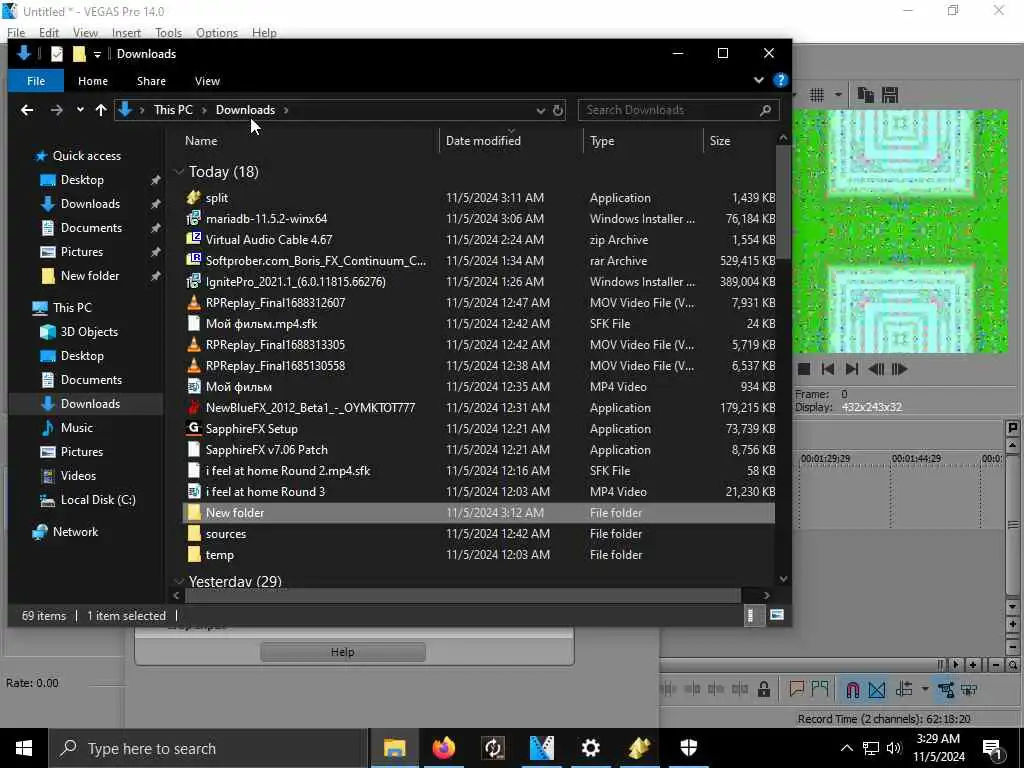Expand chevron after Downloads in breadcrumb
1024x768 pixels.
click(x=286, y=110)
